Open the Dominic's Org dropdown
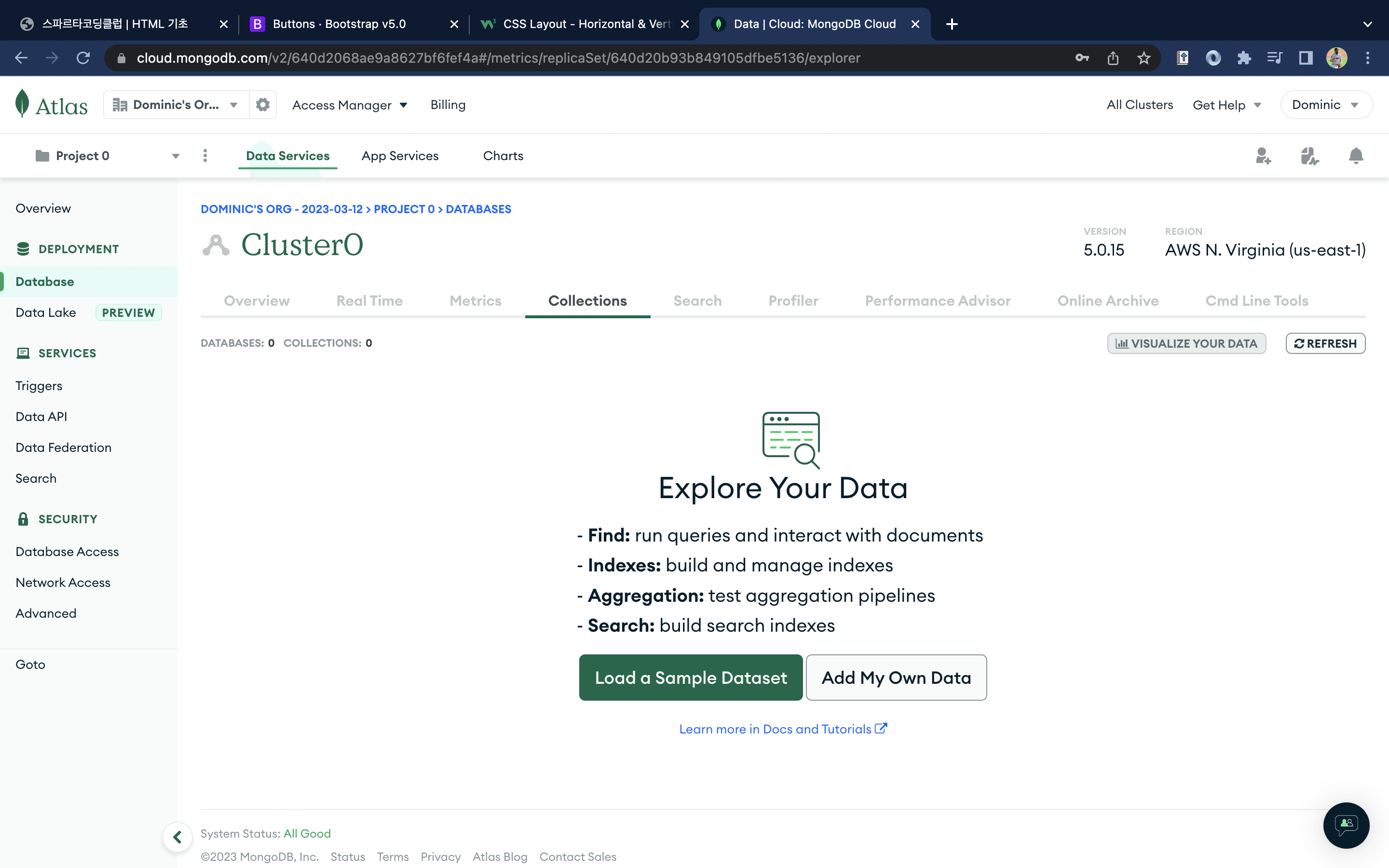The width and height of the screenshot is (1389, 868). click(176, 105)
